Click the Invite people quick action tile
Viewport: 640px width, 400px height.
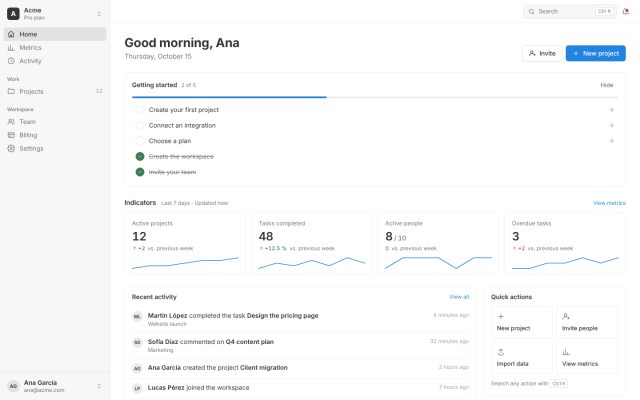pyautogui.click(x=587, y=322)
